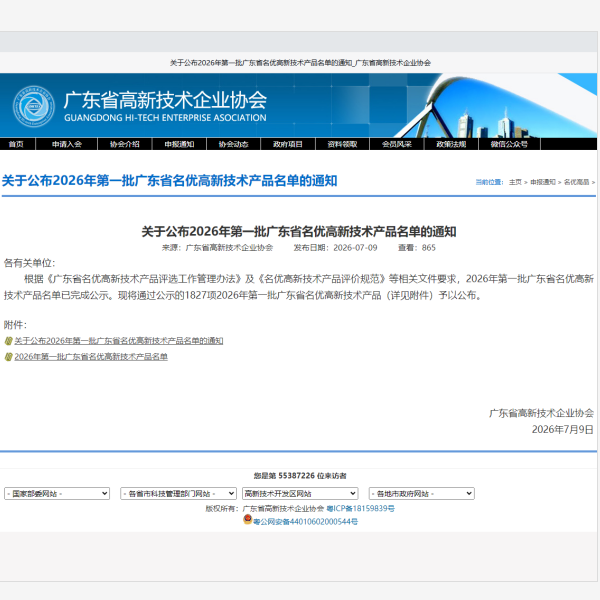Open the 首页 navigation item

click(16, 144)
